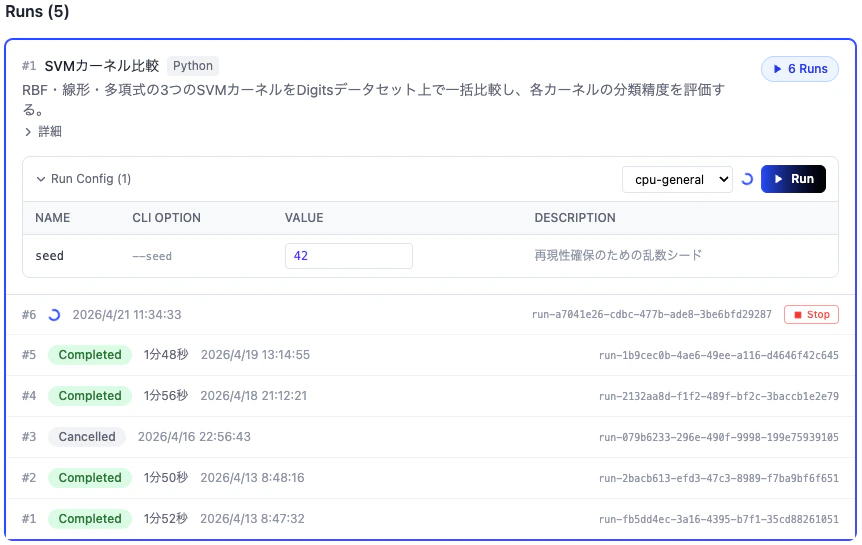
Task: Click the spinner icon on run #6
Action: [54, 315]
